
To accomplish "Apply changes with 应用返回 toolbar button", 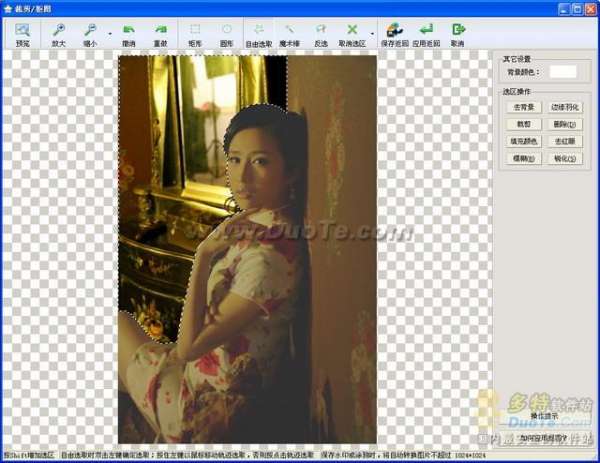I will [x=427, y=35].
